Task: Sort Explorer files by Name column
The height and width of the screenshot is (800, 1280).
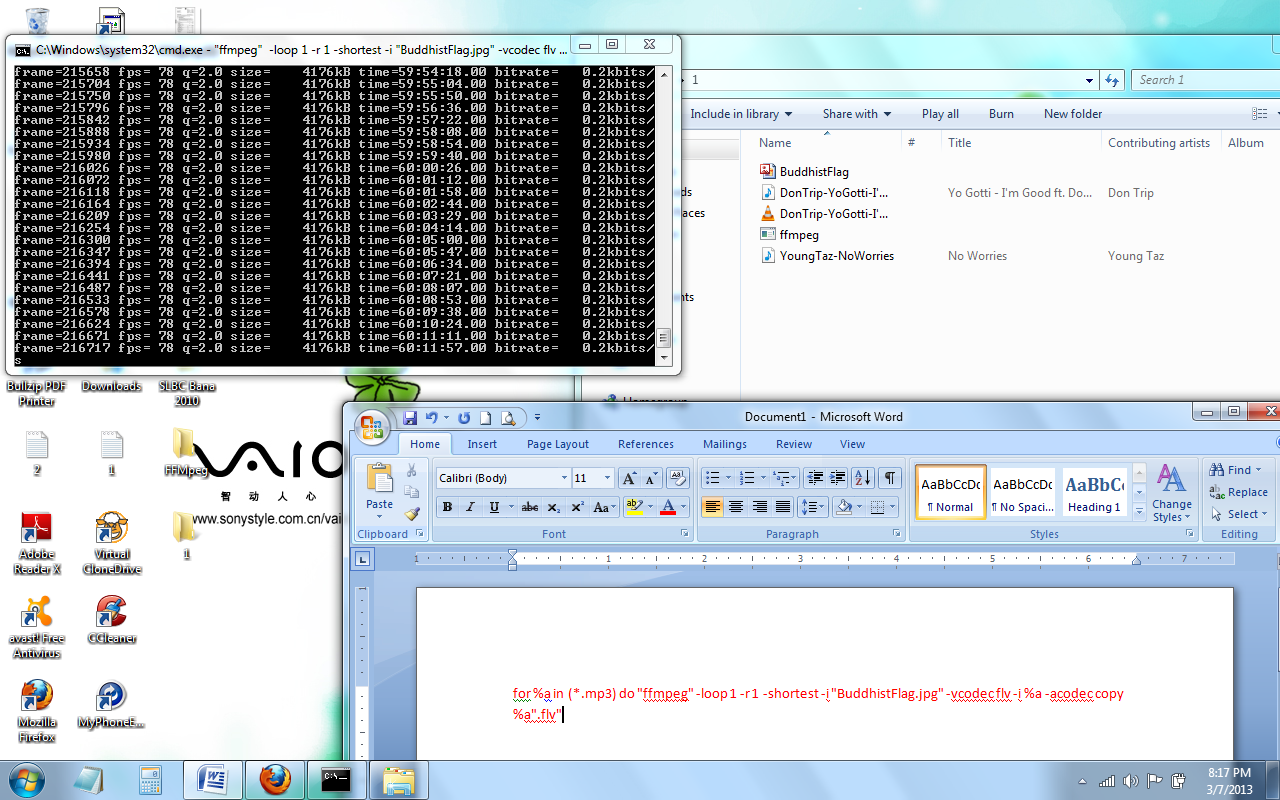Action: [775, 143]
